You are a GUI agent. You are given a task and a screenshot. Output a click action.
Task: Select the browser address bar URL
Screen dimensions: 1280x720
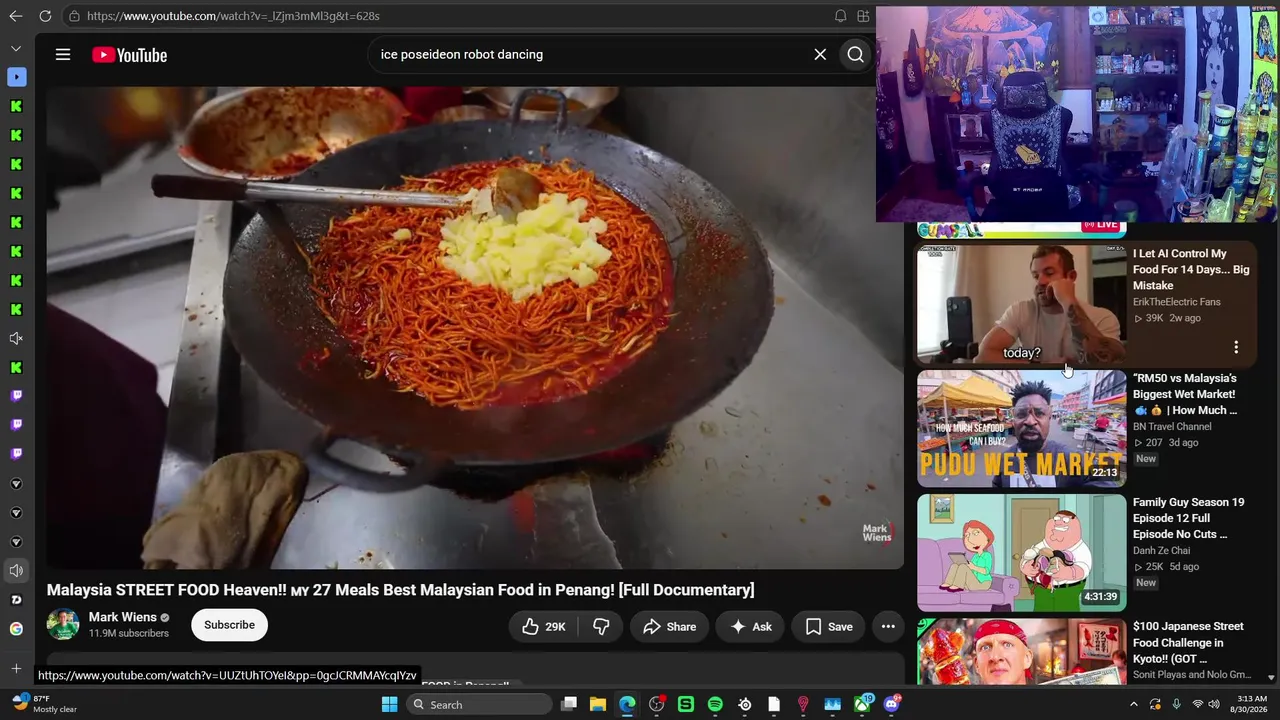point(233,16)
